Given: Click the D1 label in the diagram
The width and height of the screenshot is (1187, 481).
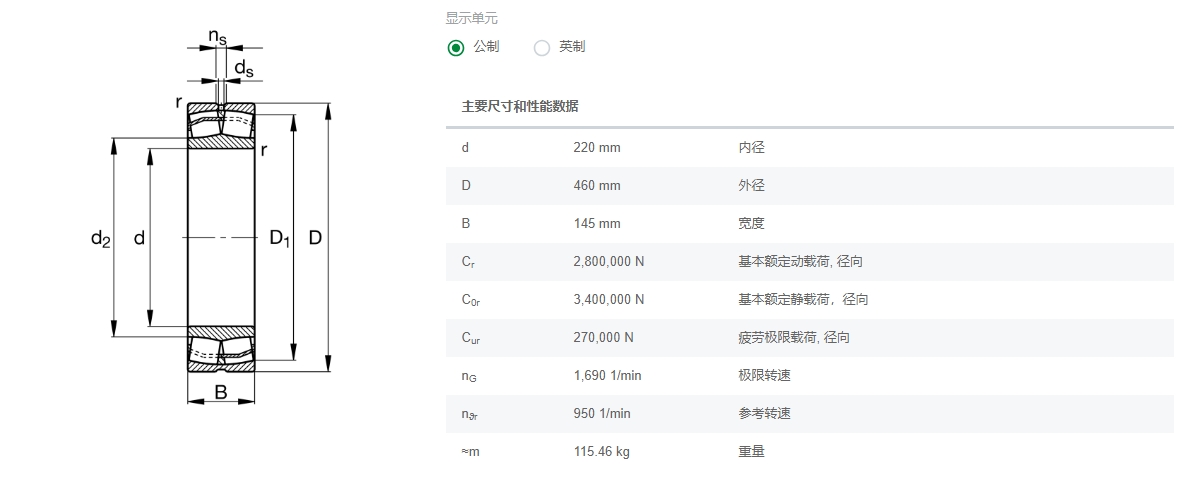Looking at the screenshot, I should pos(279,238).
